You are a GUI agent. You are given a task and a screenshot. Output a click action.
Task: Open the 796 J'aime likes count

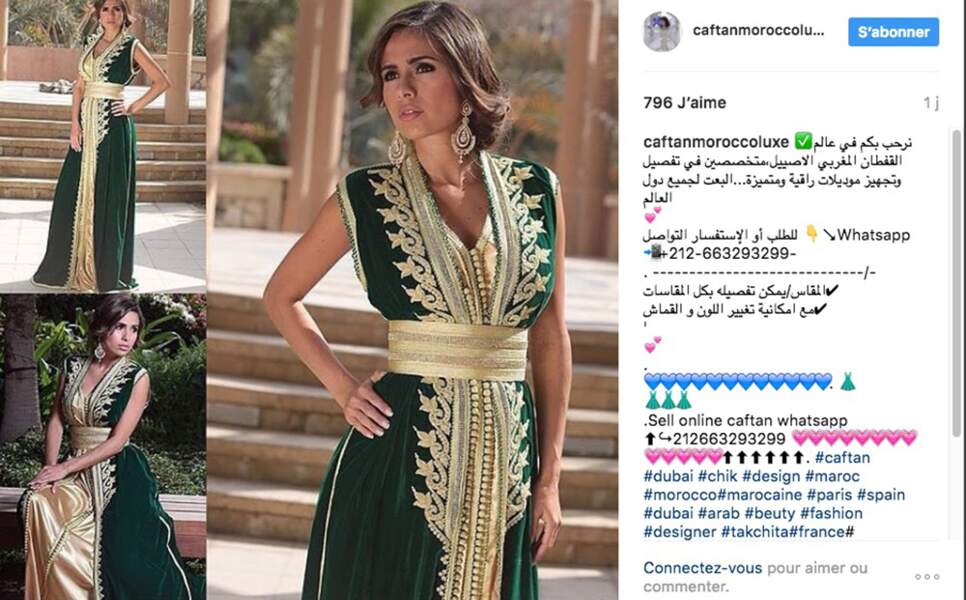[684, 103]
